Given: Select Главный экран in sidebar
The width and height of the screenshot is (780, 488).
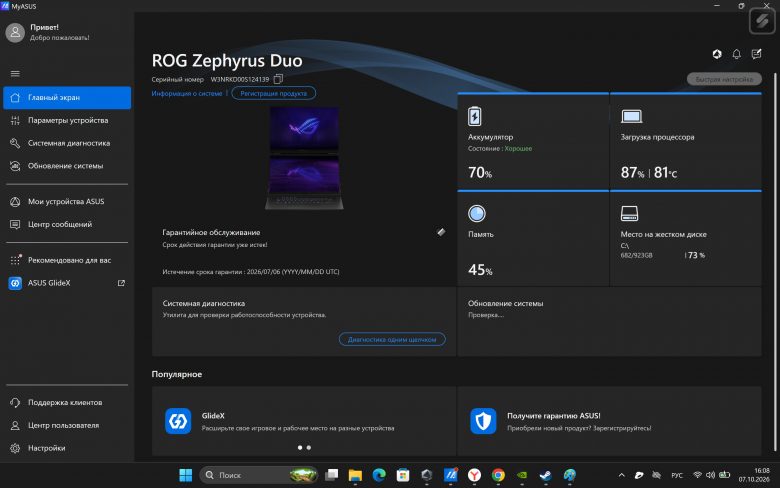Looking at the screenshot, I should coord(67,98).
